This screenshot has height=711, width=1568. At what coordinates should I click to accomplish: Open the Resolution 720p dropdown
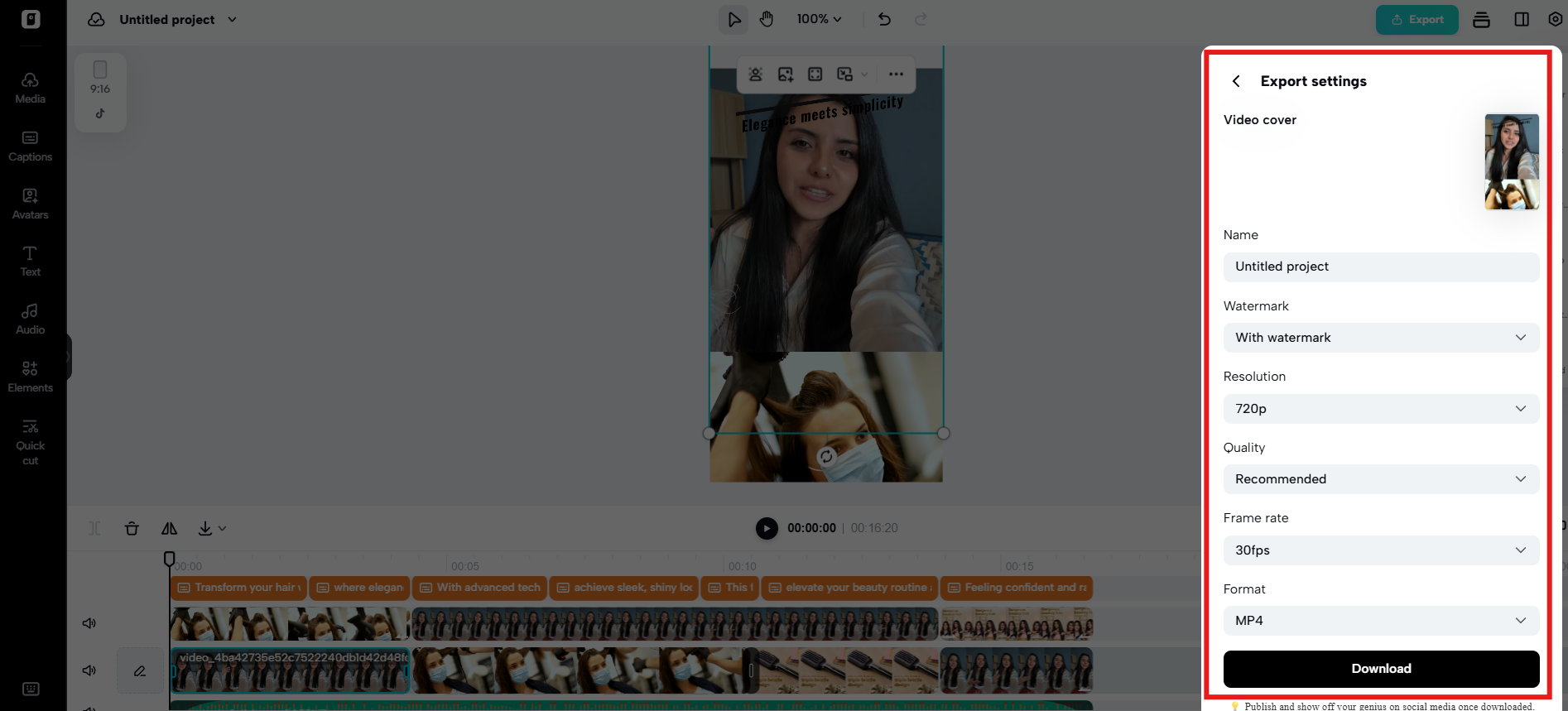pos(1381,409)
